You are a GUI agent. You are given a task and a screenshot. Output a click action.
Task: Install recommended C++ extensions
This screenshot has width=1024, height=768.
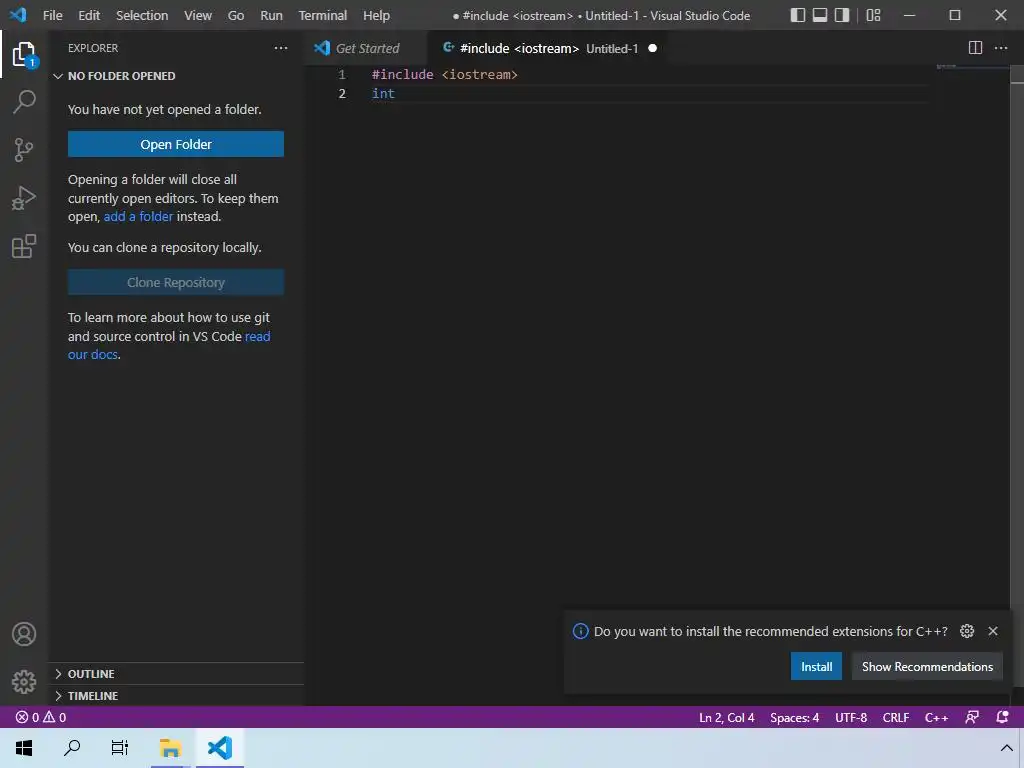click(x=816, y=667)
